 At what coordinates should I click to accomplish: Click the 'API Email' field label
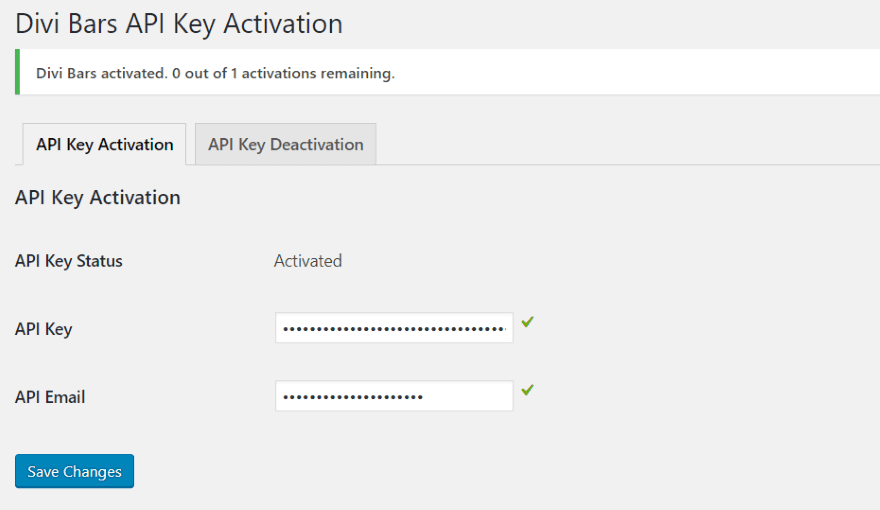50,397
